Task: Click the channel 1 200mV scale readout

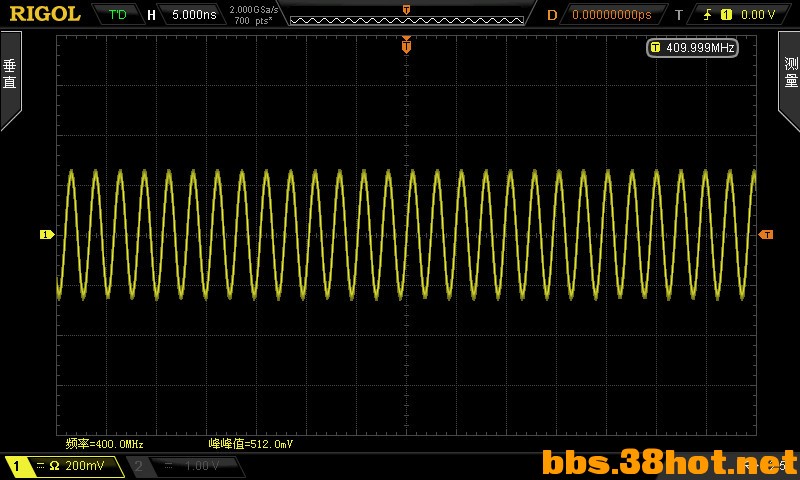Action: pos(85,465)
